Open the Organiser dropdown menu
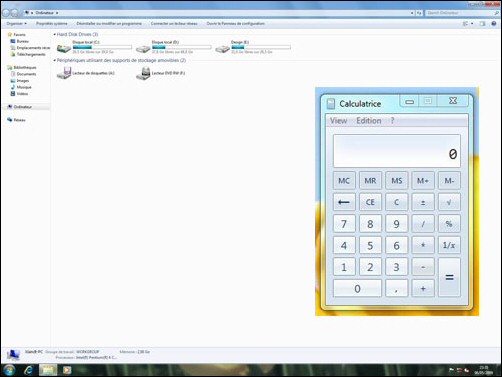This screenshot has height=377, width=502. [16, 24]
